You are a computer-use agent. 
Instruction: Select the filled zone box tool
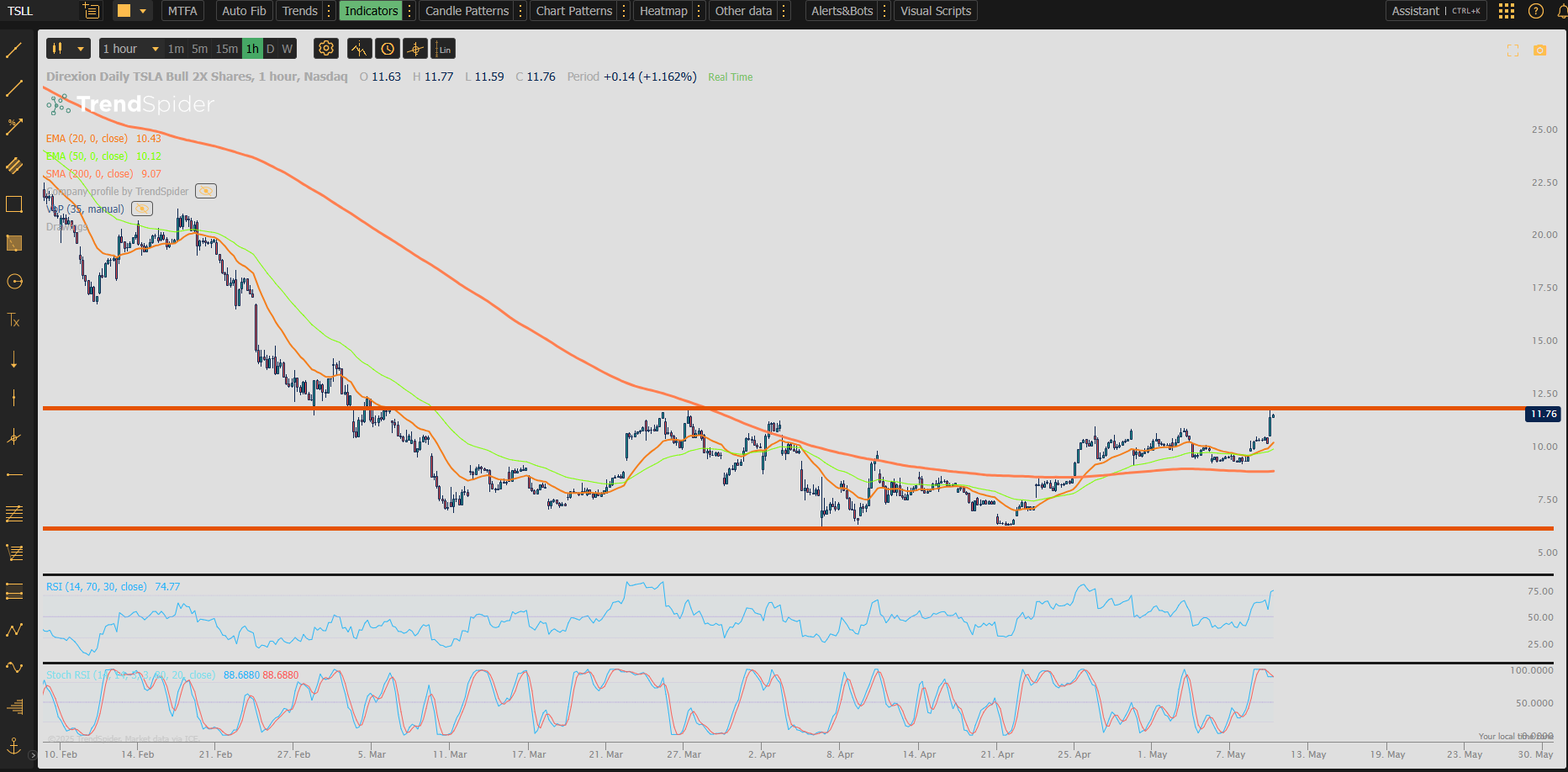tap(14, 243)
